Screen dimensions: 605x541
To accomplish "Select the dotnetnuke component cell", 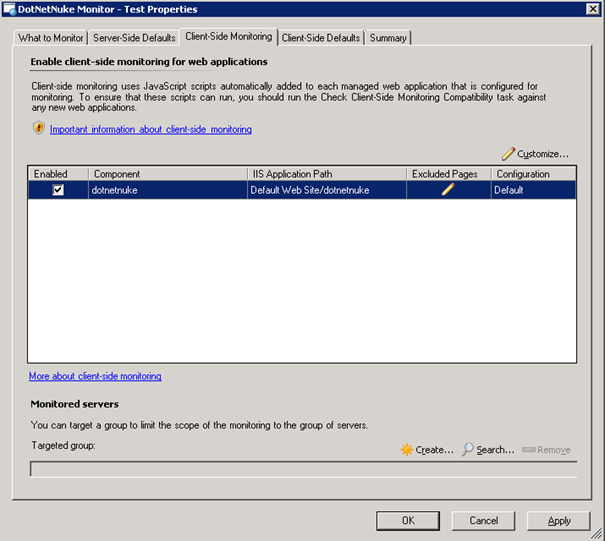I will (168, 190).
